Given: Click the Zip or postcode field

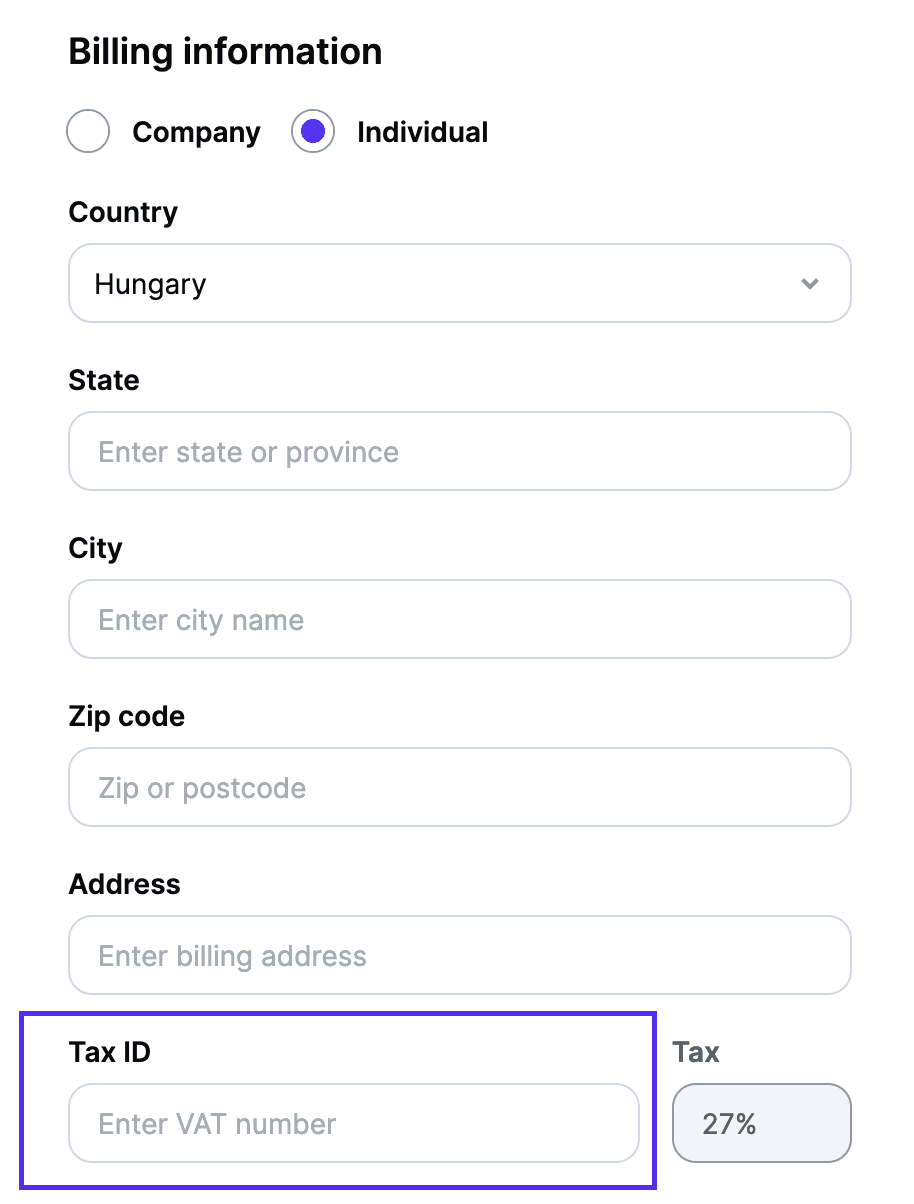Looking at the screenshot, I should tap(459, 787).
